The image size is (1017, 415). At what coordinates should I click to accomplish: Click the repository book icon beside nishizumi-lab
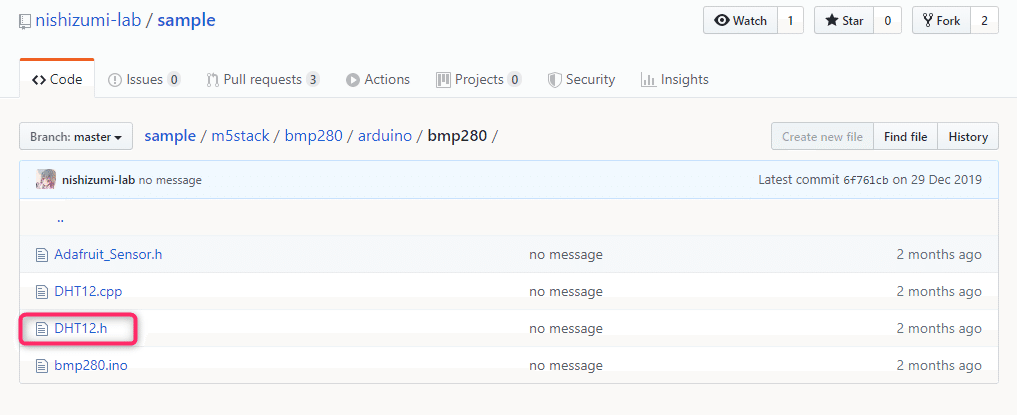[25, 20]
